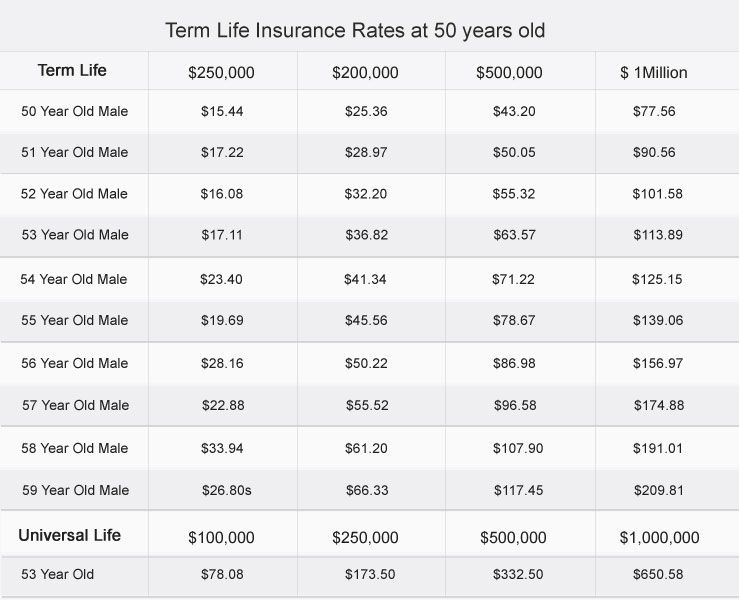739x600 pixels.
Task: Select the "54 Year Old Male" row label
Action: point(75,279)
